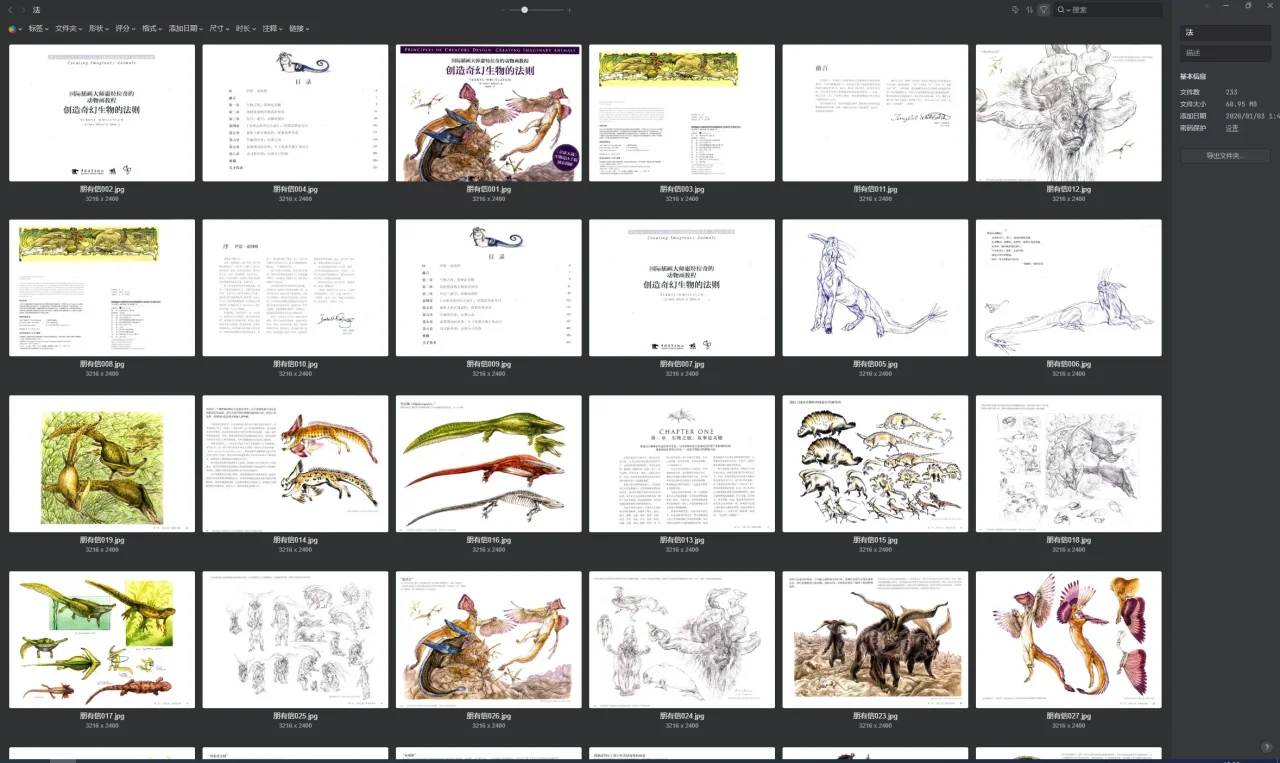Expand the 尺寸 filter dropdown
The image size is (1280, 763).
219,29
